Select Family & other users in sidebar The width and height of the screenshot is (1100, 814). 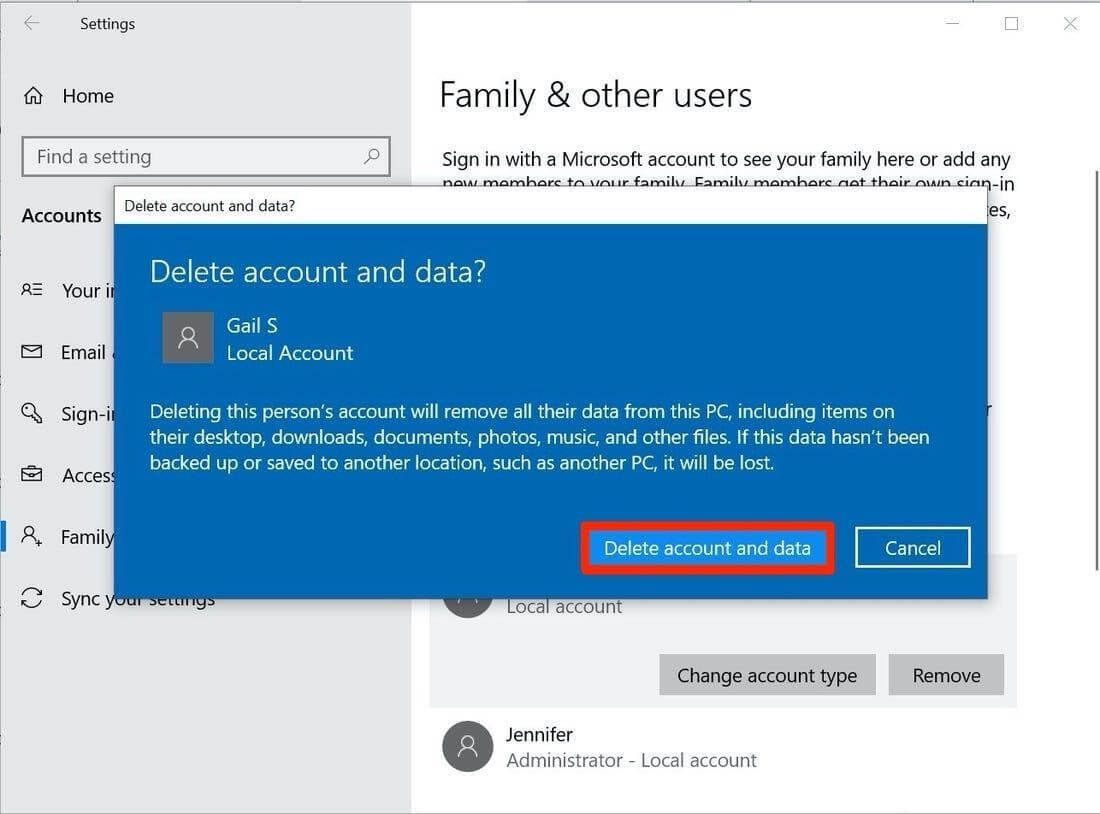[88, 537]
